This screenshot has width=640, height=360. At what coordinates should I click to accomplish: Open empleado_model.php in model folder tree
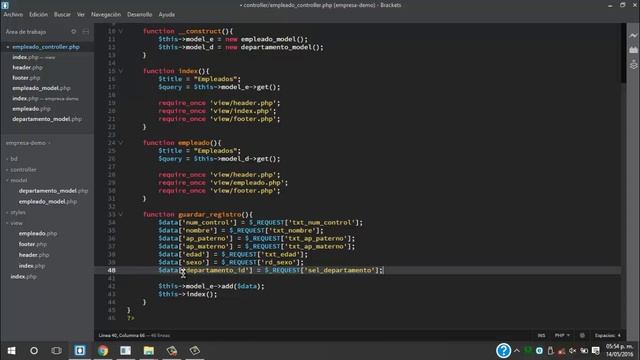pos(48,202)
